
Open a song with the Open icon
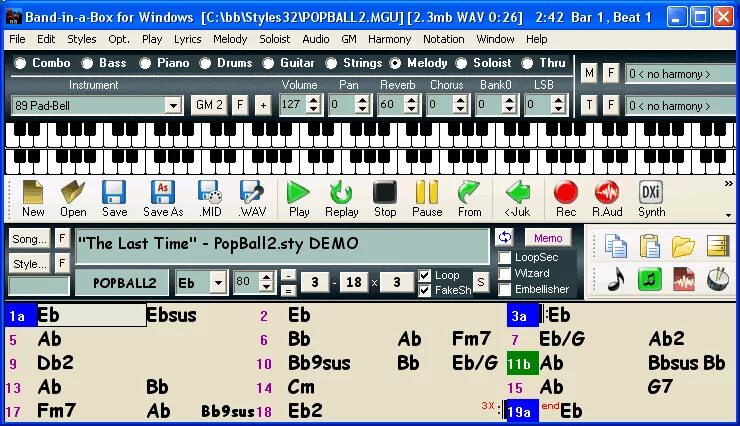73,193
